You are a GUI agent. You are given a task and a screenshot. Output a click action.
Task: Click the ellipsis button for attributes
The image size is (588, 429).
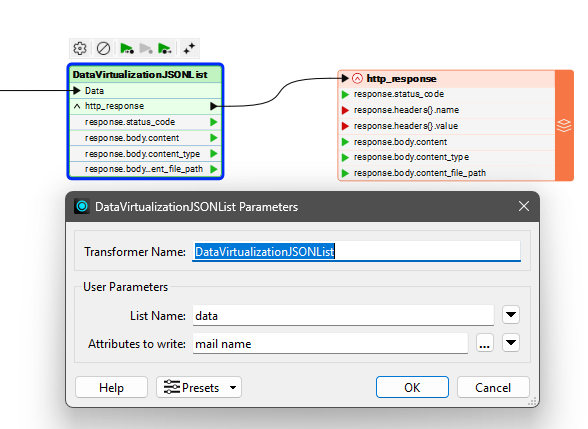coord(484,343)
